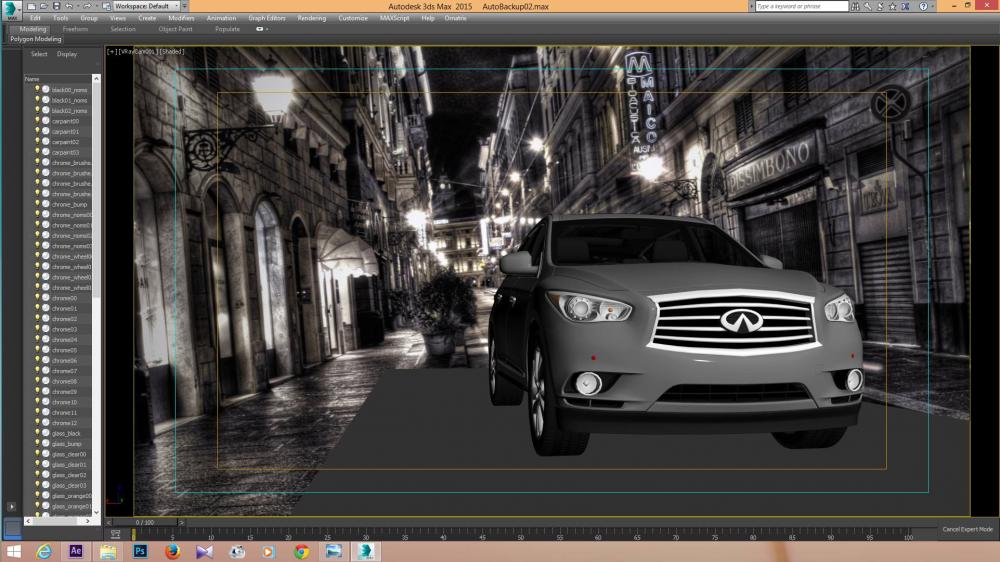Click the Polygon Modeling panel button

click(36, 39)
